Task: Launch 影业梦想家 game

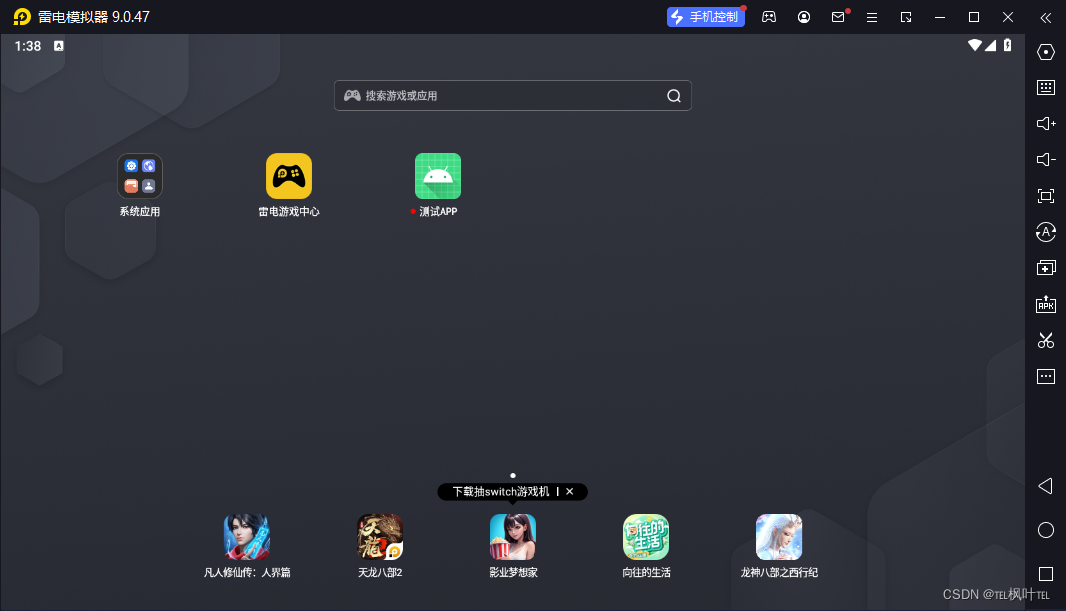Action: (513, 537)
